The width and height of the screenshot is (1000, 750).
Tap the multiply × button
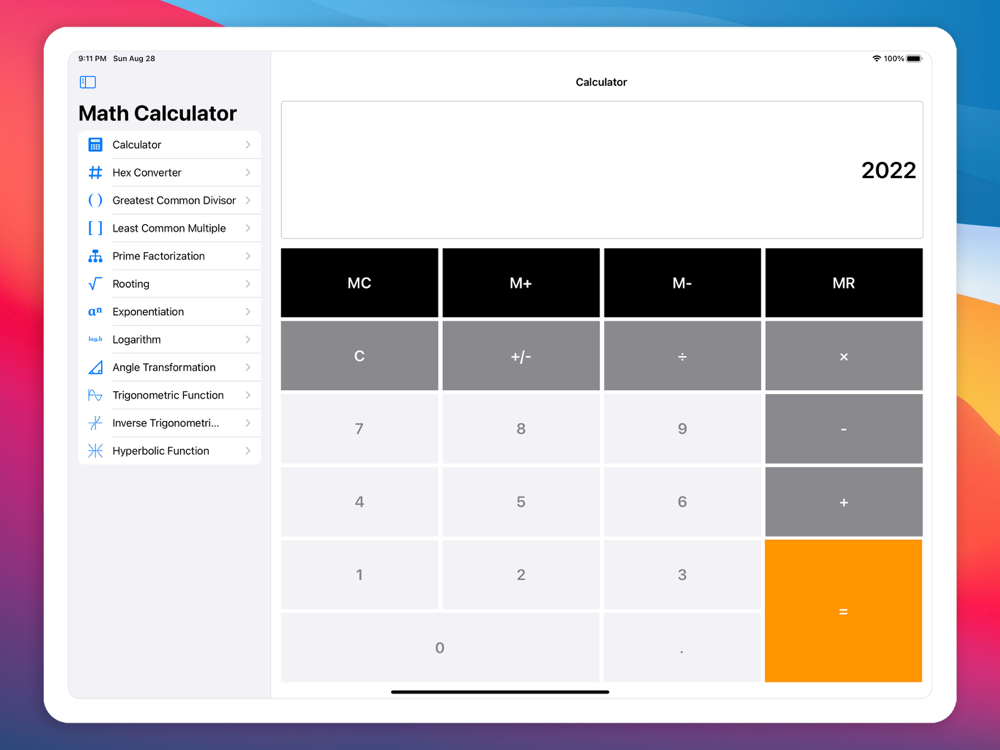point(844,356)
